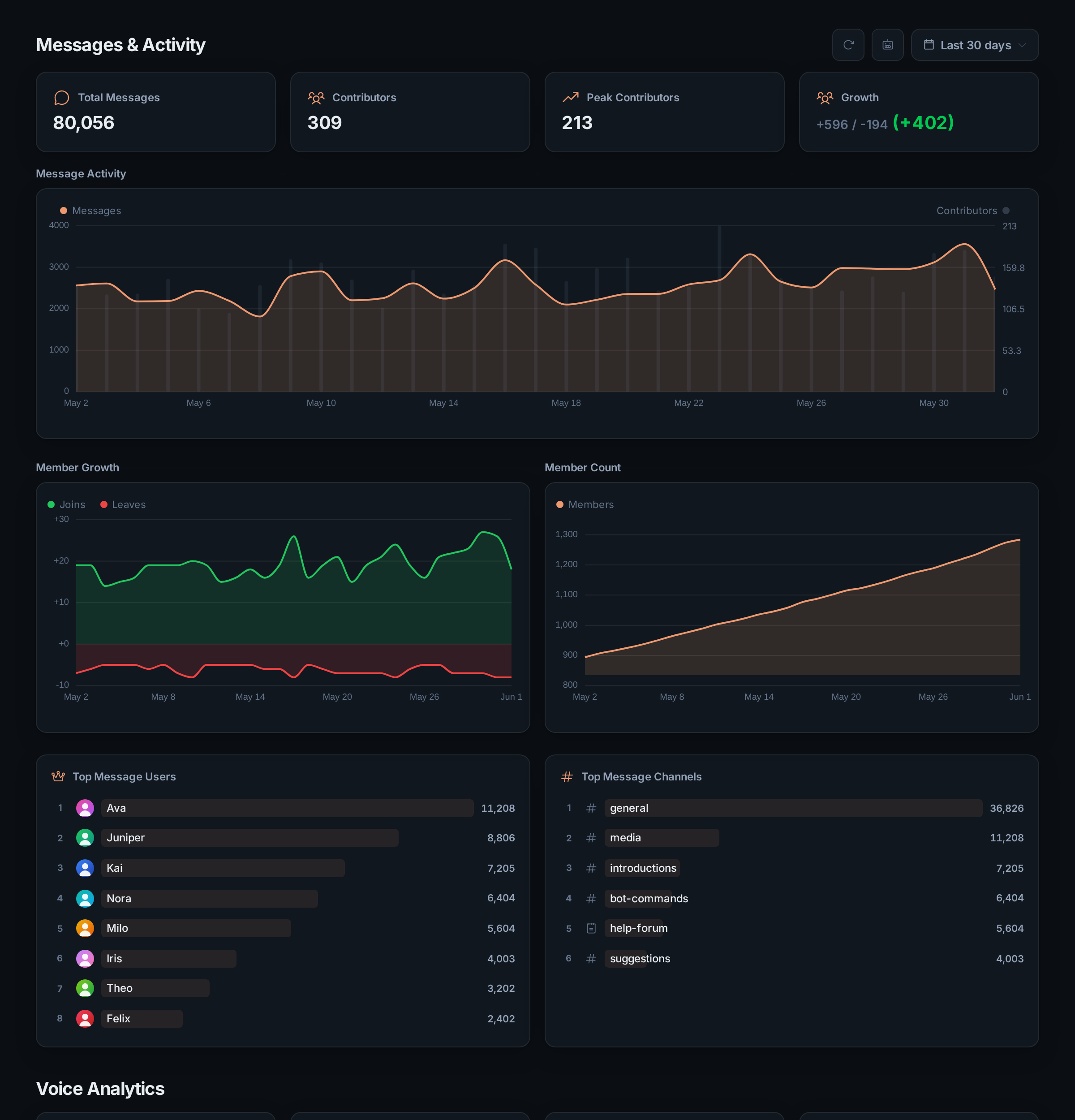Click the forum icon beside help-forum

591,928
